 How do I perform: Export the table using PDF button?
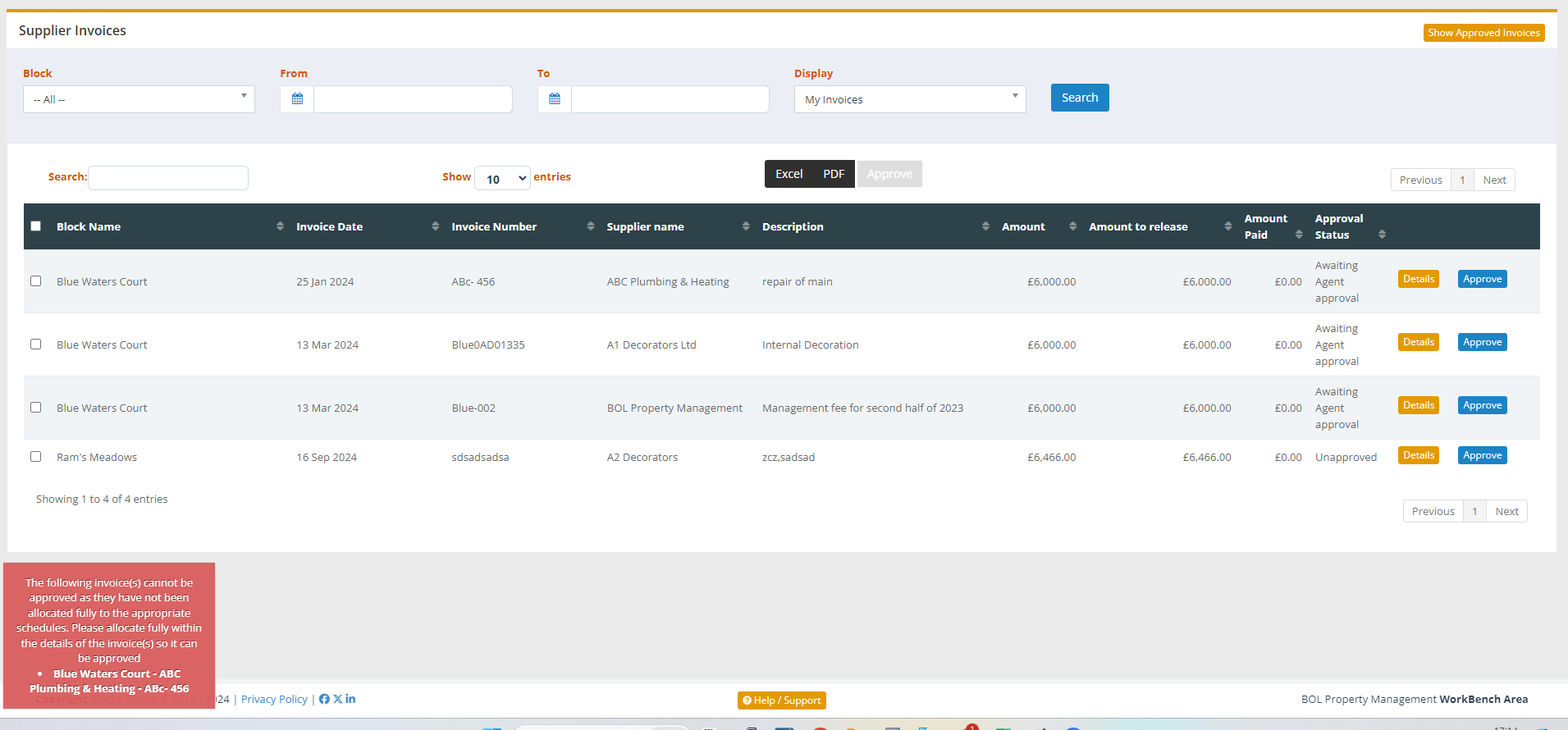click(834, 174)
